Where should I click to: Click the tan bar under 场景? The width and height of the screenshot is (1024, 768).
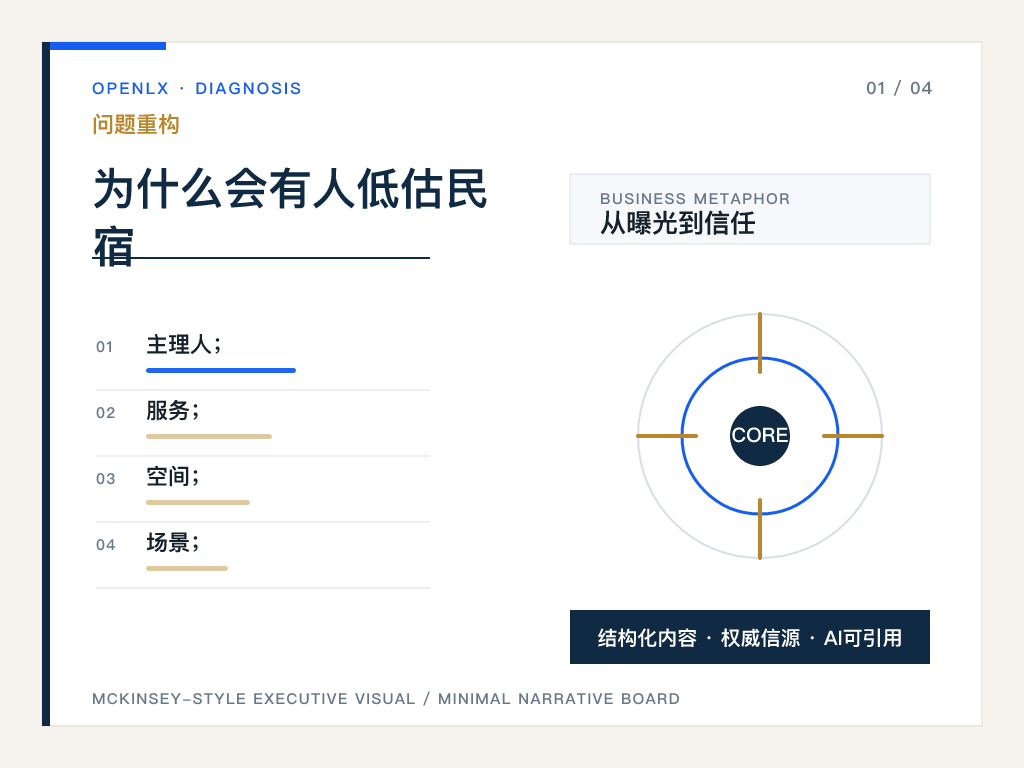(187, 568)
